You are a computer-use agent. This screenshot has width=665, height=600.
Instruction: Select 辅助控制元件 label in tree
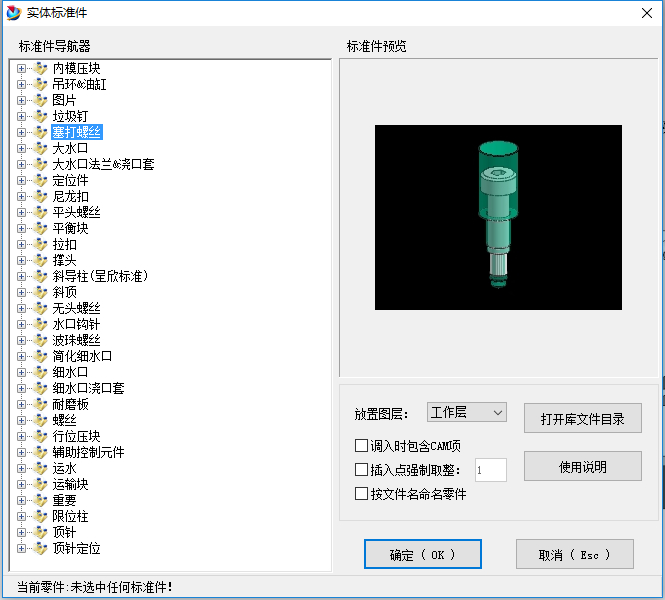tap(88, 452)
